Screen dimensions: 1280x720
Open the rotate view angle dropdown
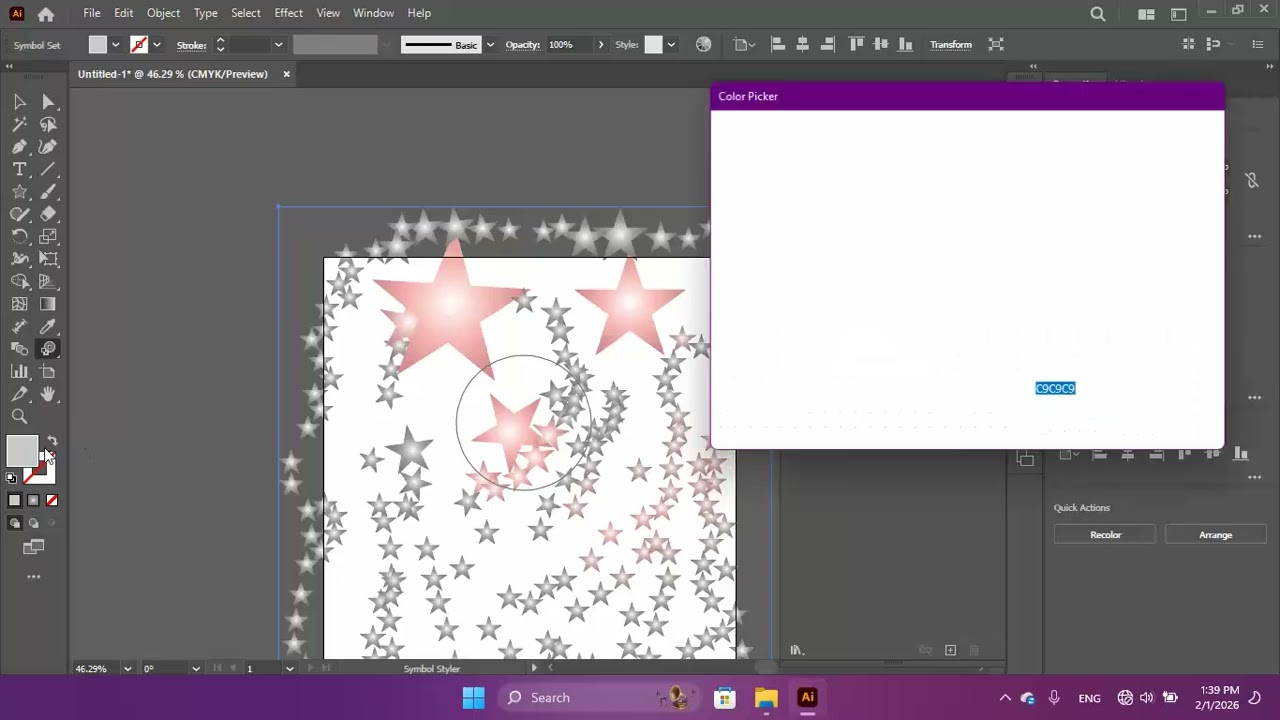[x=195, y=669]
